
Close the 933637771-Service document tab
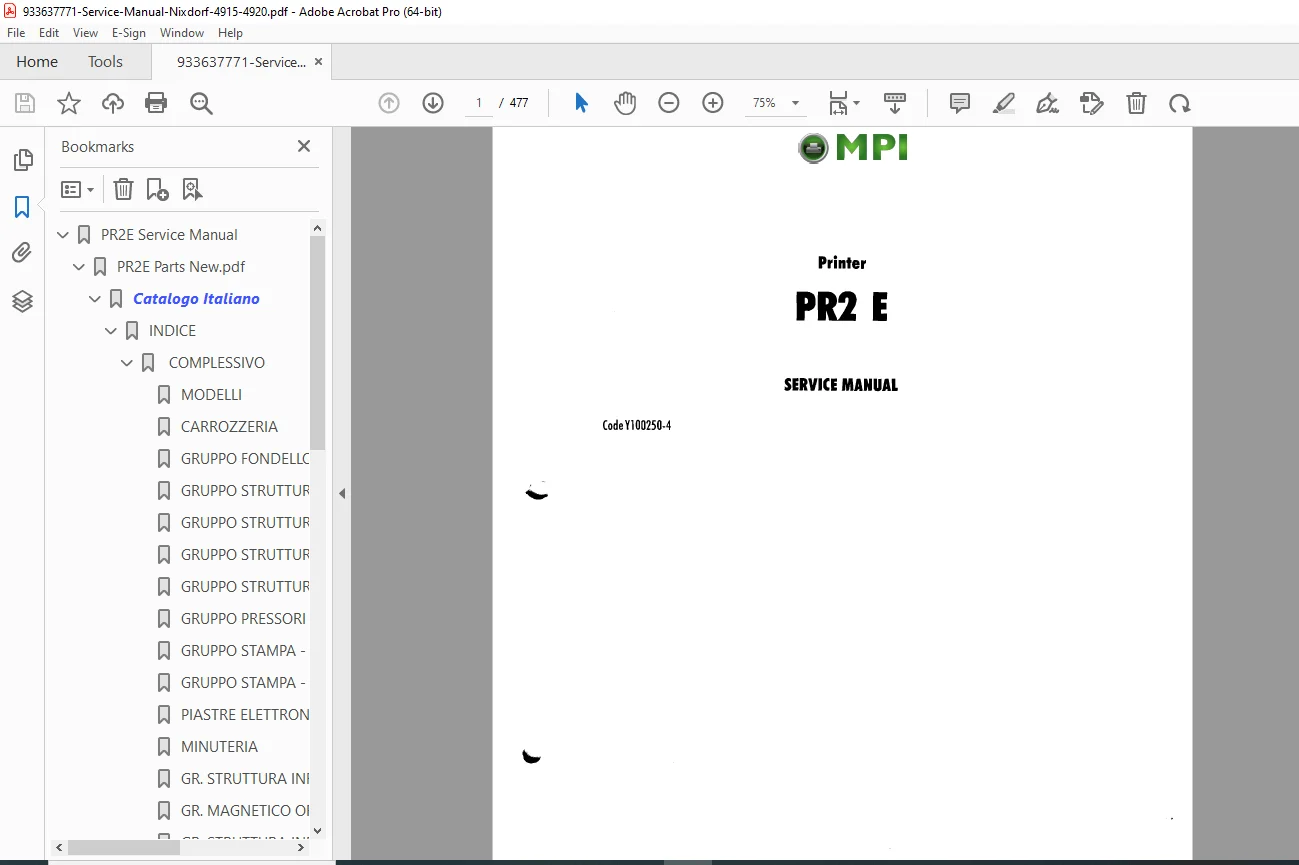point(319,62)
